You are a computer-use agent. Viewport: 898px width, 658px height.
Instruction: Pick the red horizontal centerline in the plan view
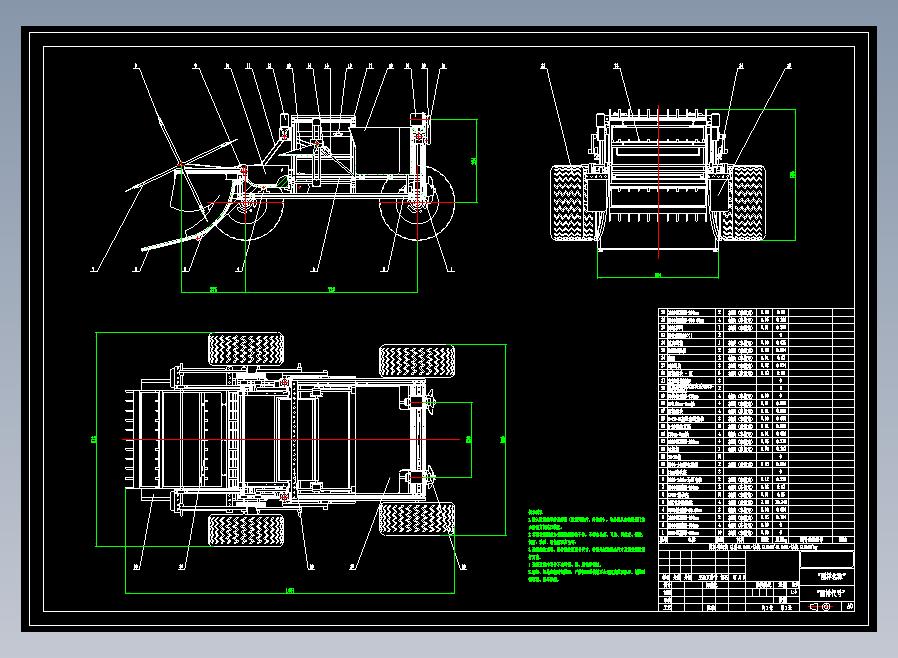pos(291,439)
